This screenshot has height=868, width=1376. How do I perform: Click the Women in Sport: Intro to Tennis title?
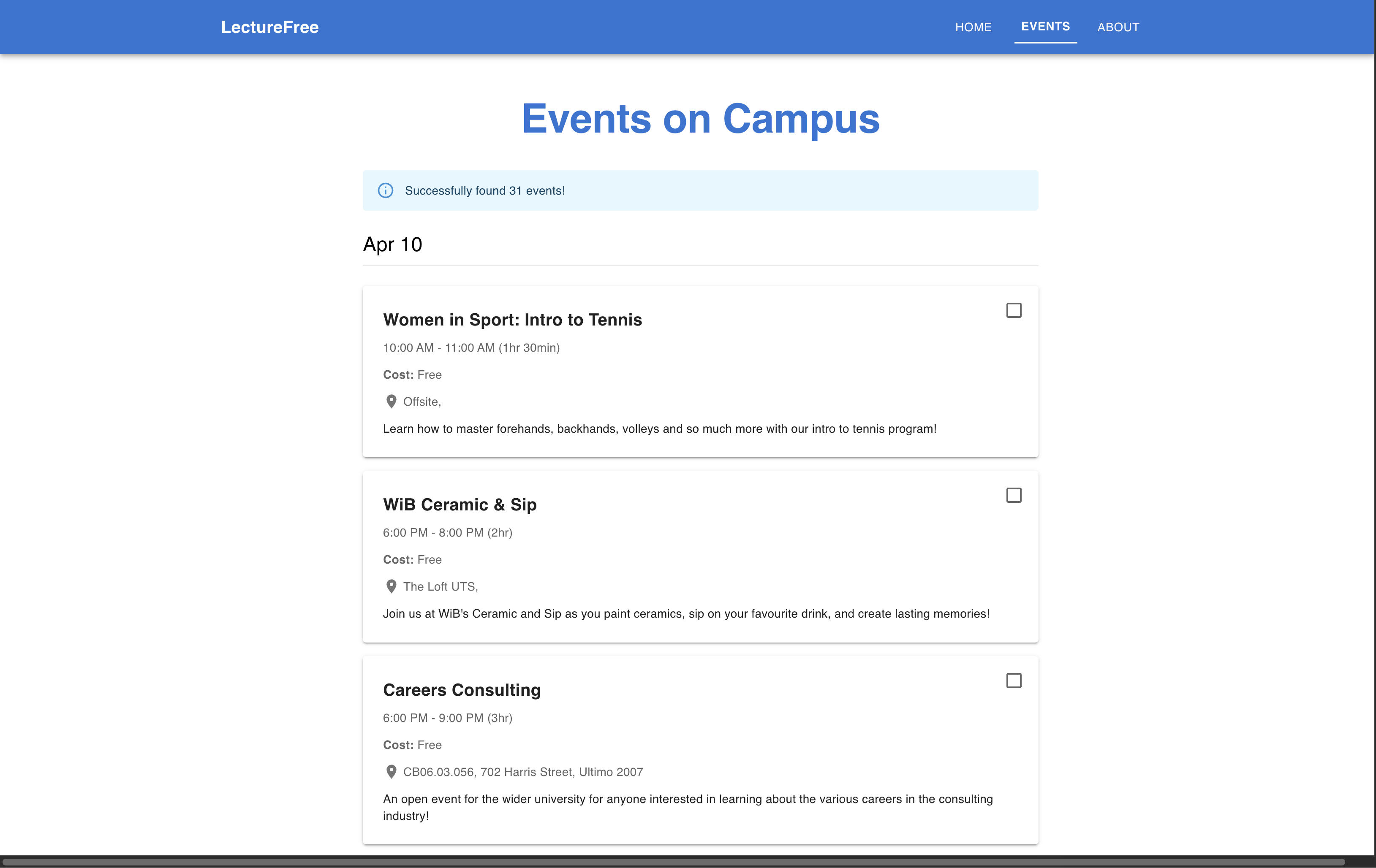pos(512,320)
